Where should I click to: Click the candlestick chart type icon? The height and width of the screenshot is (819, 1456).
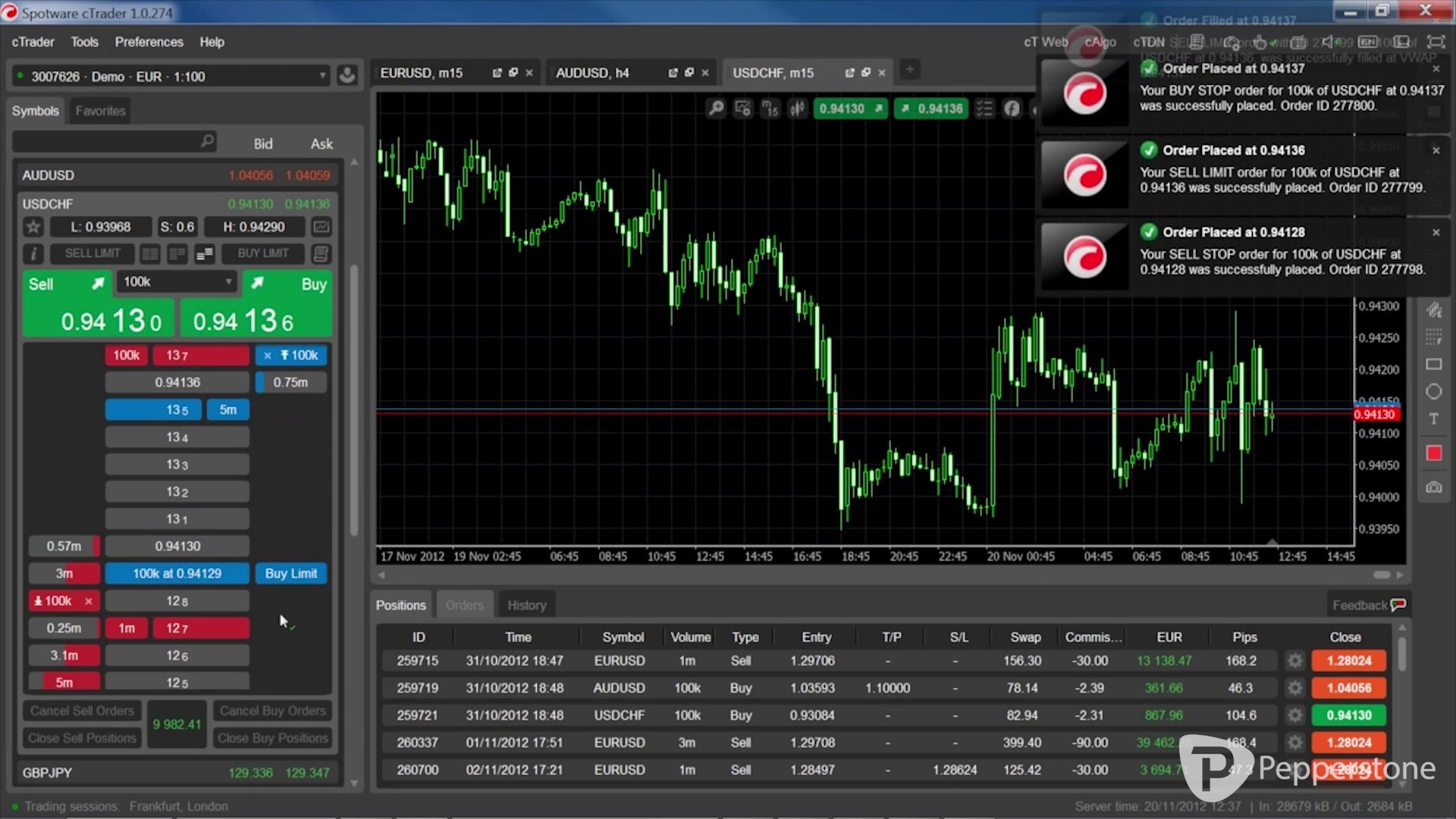coord(797,108)
